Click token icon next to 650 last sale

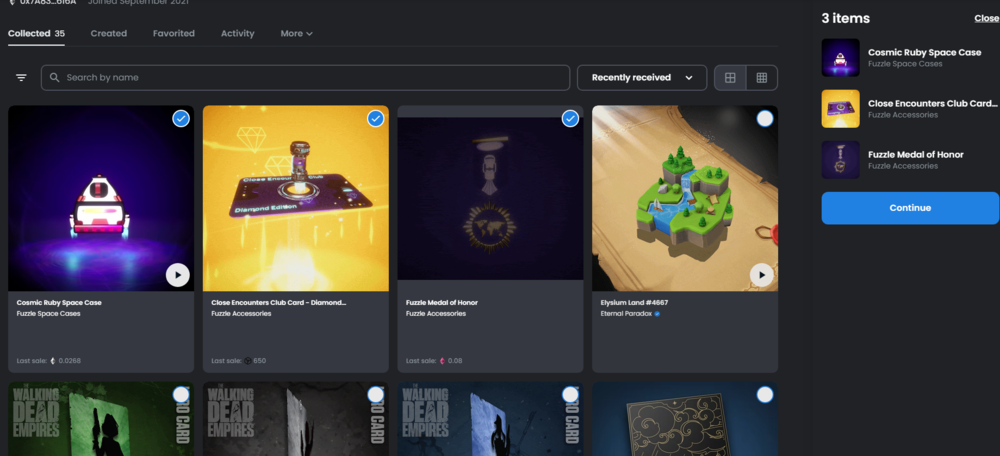pyautogui.click(x=247, y=361)
